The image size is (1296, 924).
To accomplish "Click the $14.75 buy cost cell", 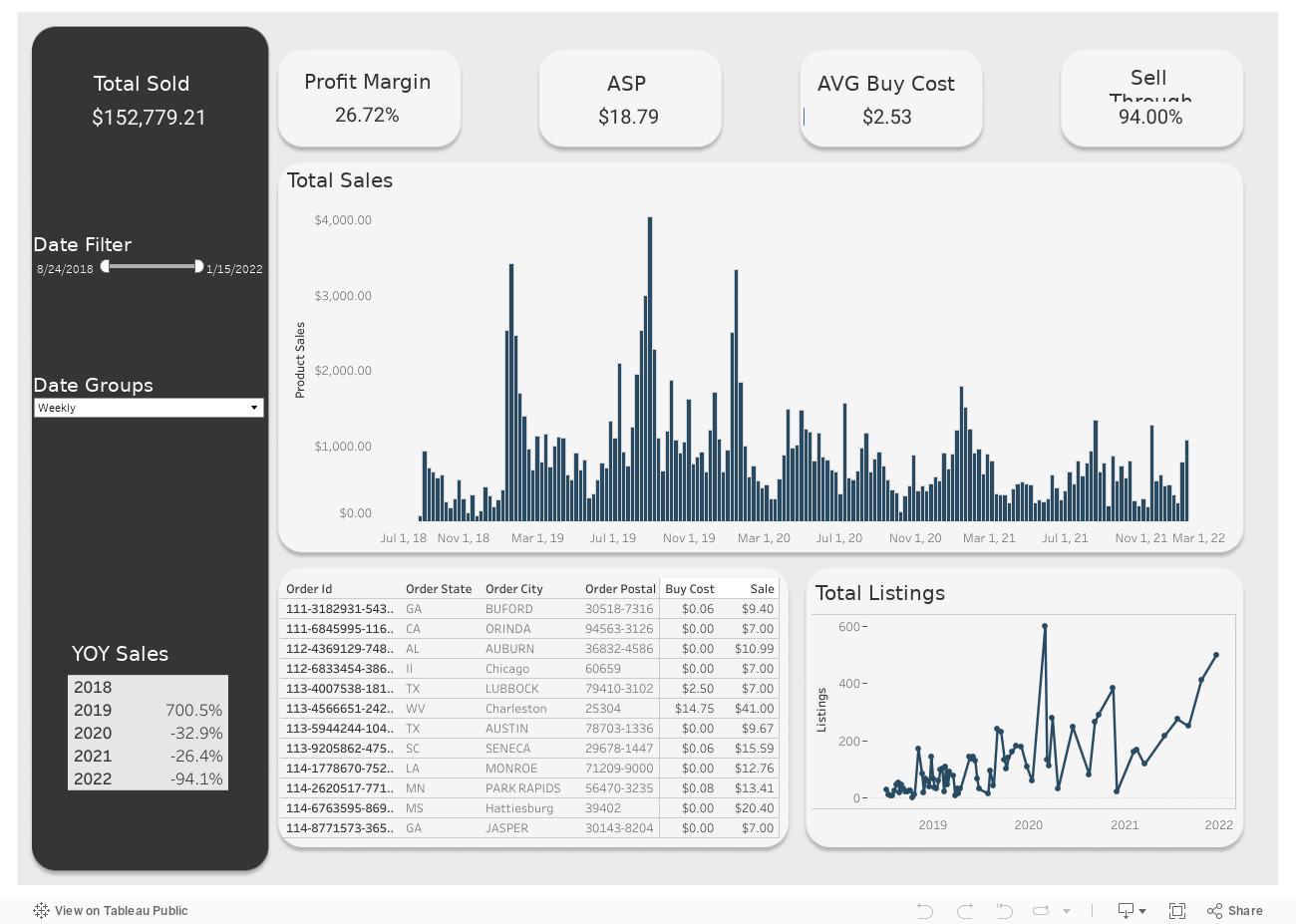I will pos(695,709).
